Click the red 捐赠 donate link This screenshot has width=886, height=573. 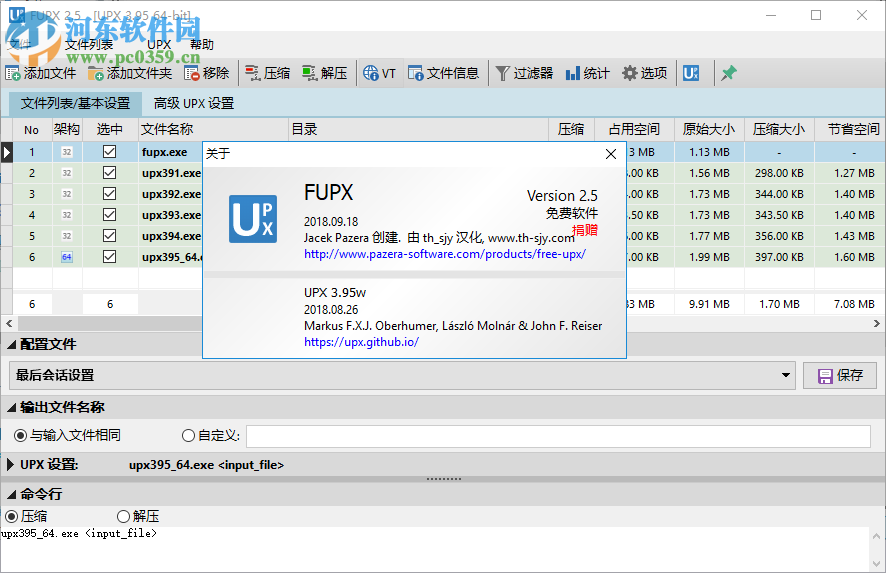pos(584,229)
